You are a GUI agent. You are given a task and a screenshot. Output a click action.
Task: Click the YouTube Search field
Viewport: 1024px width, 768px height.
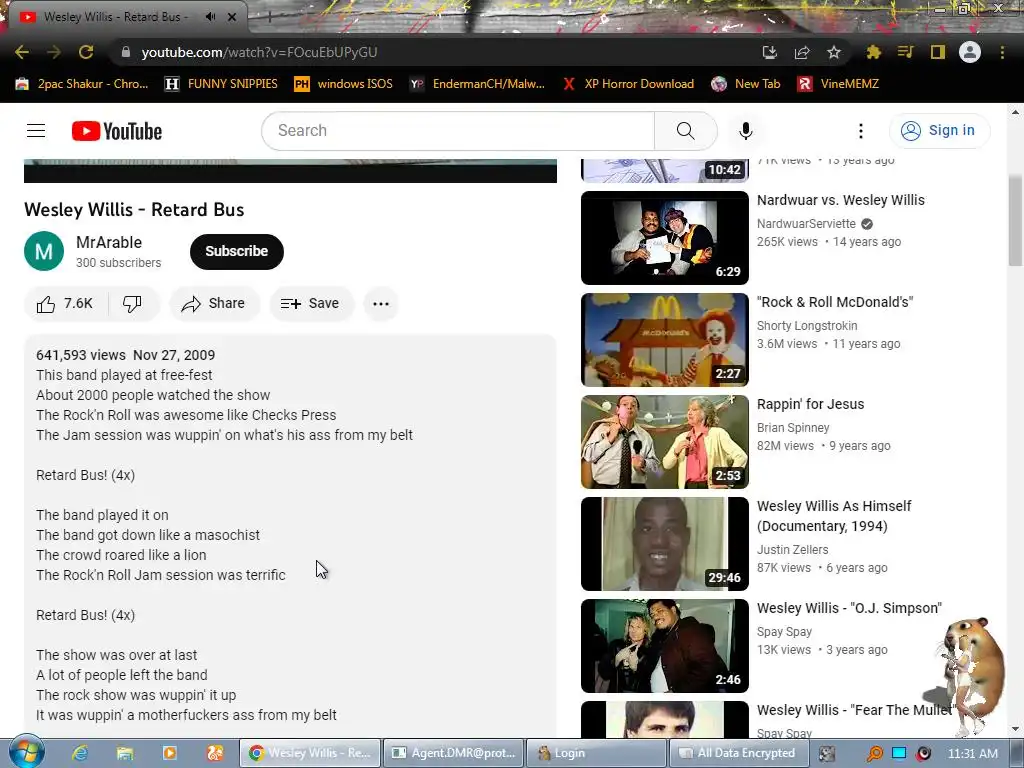[458, 131]
